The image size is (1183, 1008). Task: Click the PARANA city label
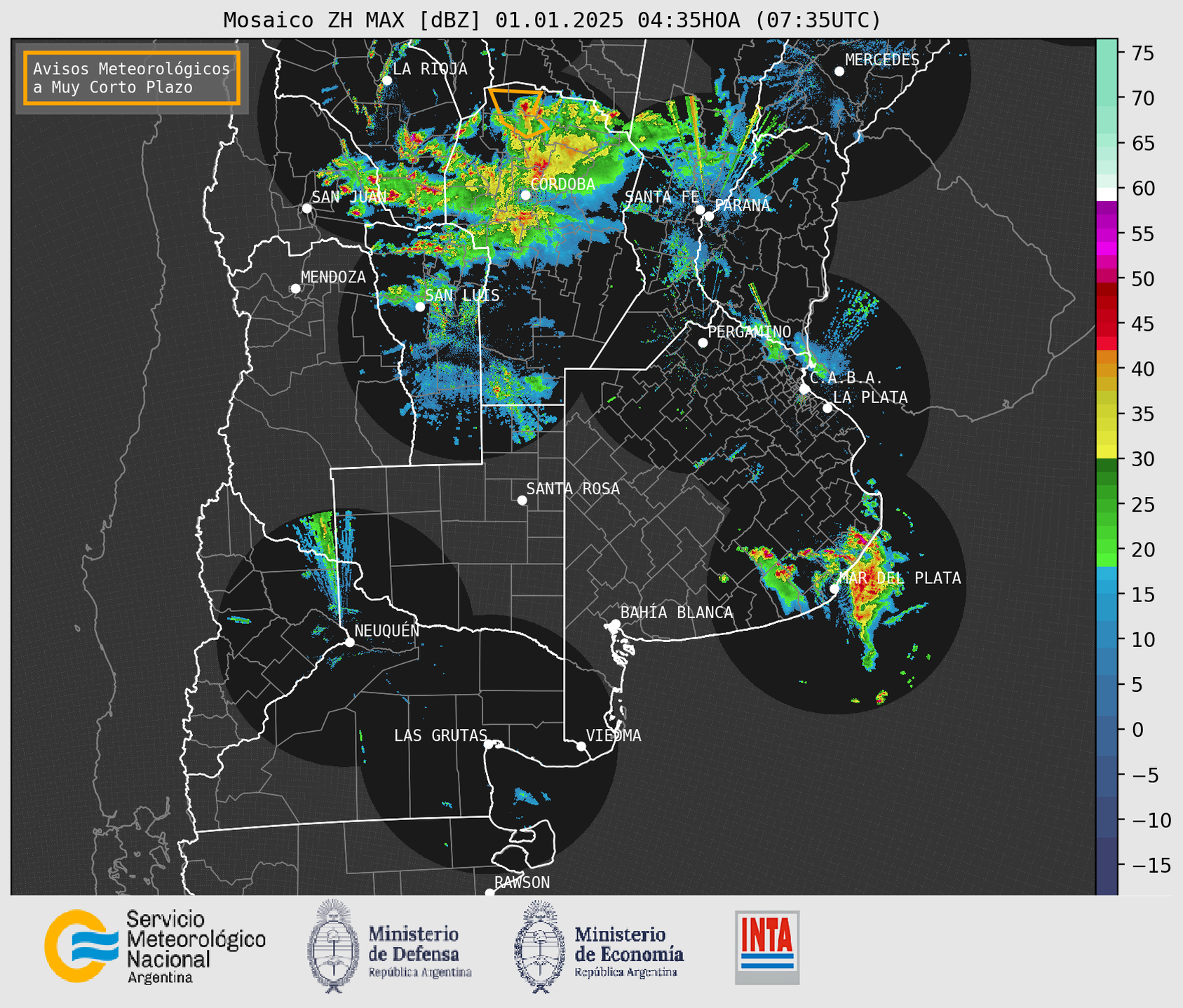742,205
